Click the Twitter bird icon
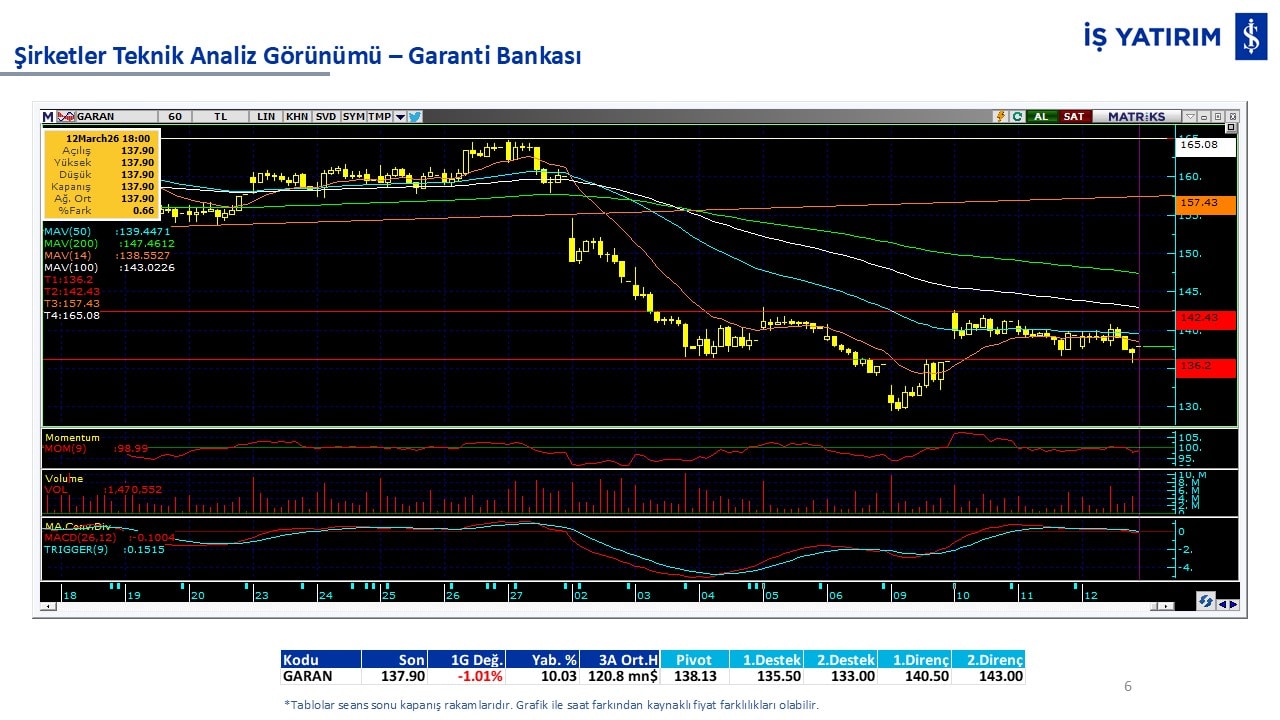Image resolution: width=1280 pixels, height=720 pixels. point(415,117)
